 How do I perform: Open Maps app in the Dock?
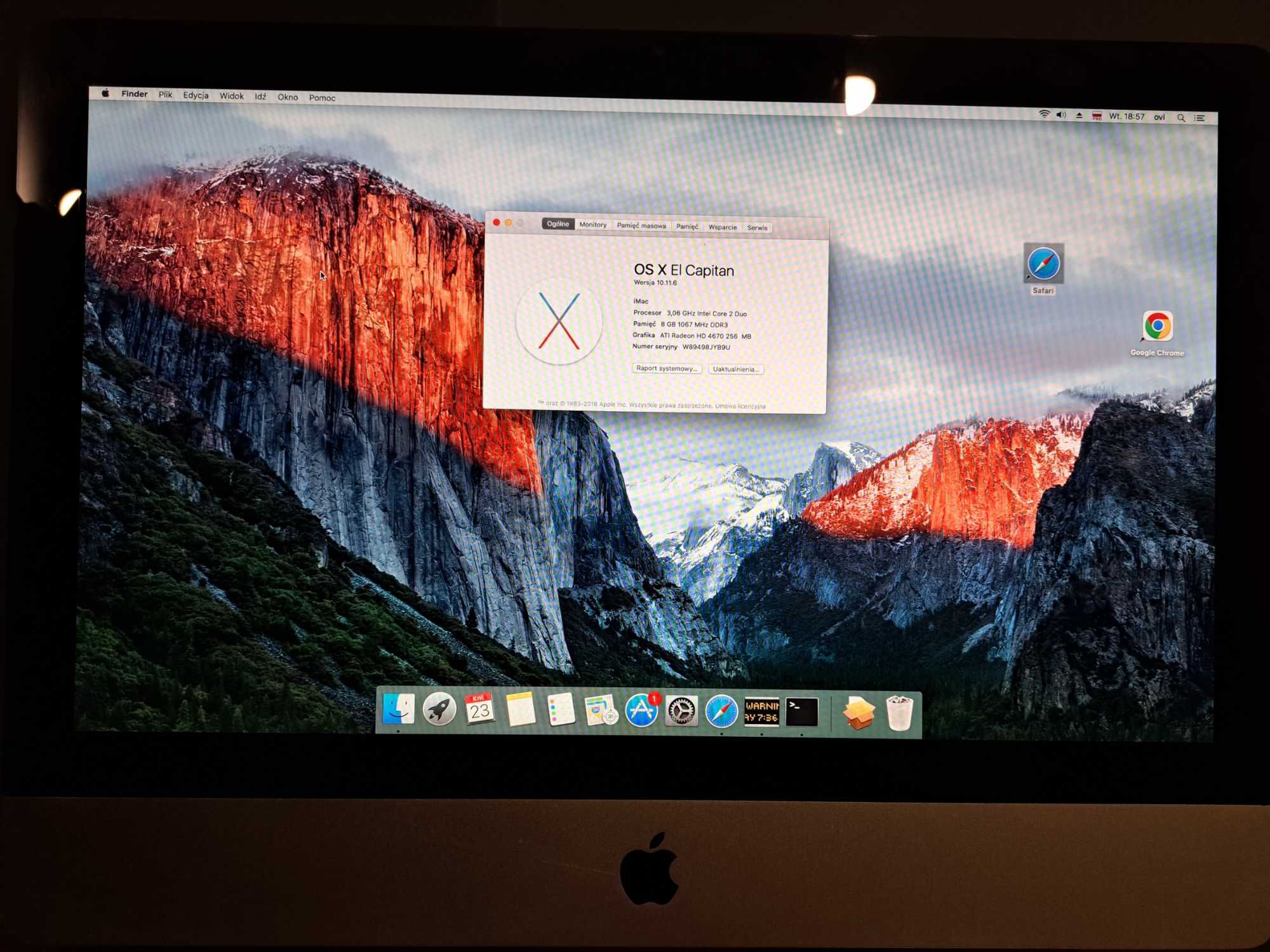tap(601, 710)
